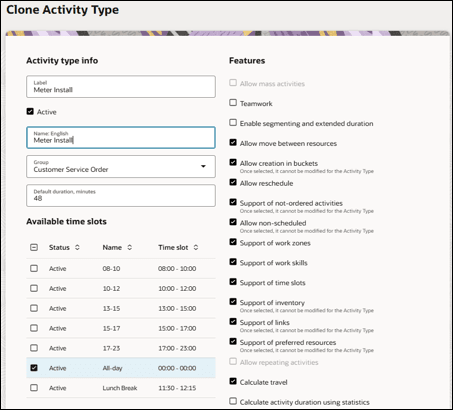Viewport: 453px width, 410px height.
Task: Uncheck Calculate travel
Action: (233, 381)
